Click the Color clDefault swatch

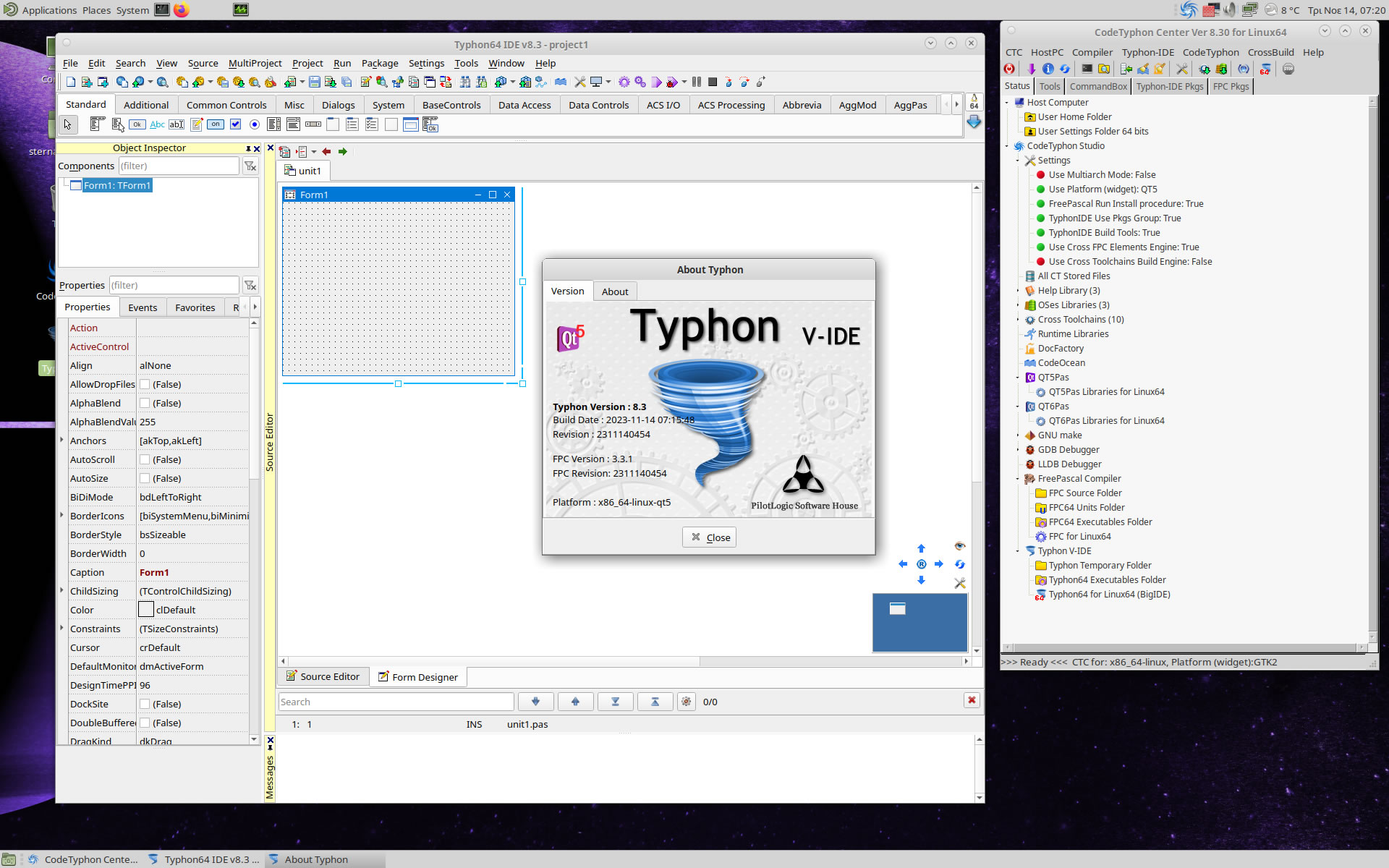(146, 610)
